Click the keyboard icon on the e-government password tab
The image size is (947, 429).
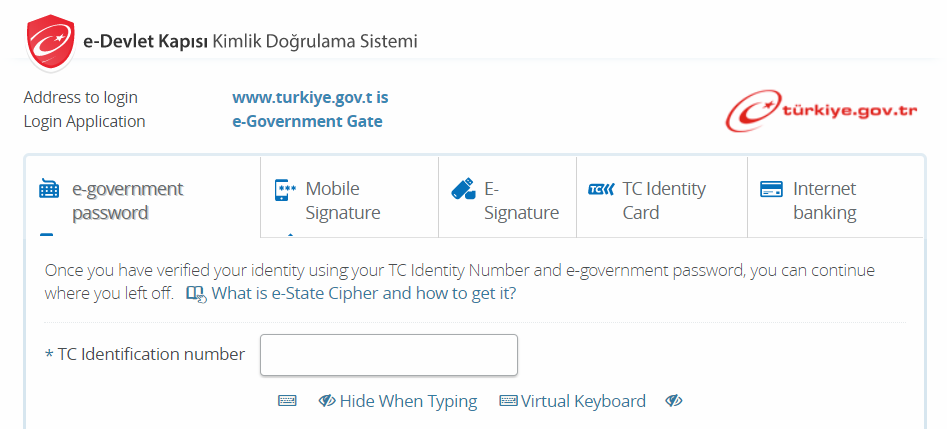pos(48,190)
